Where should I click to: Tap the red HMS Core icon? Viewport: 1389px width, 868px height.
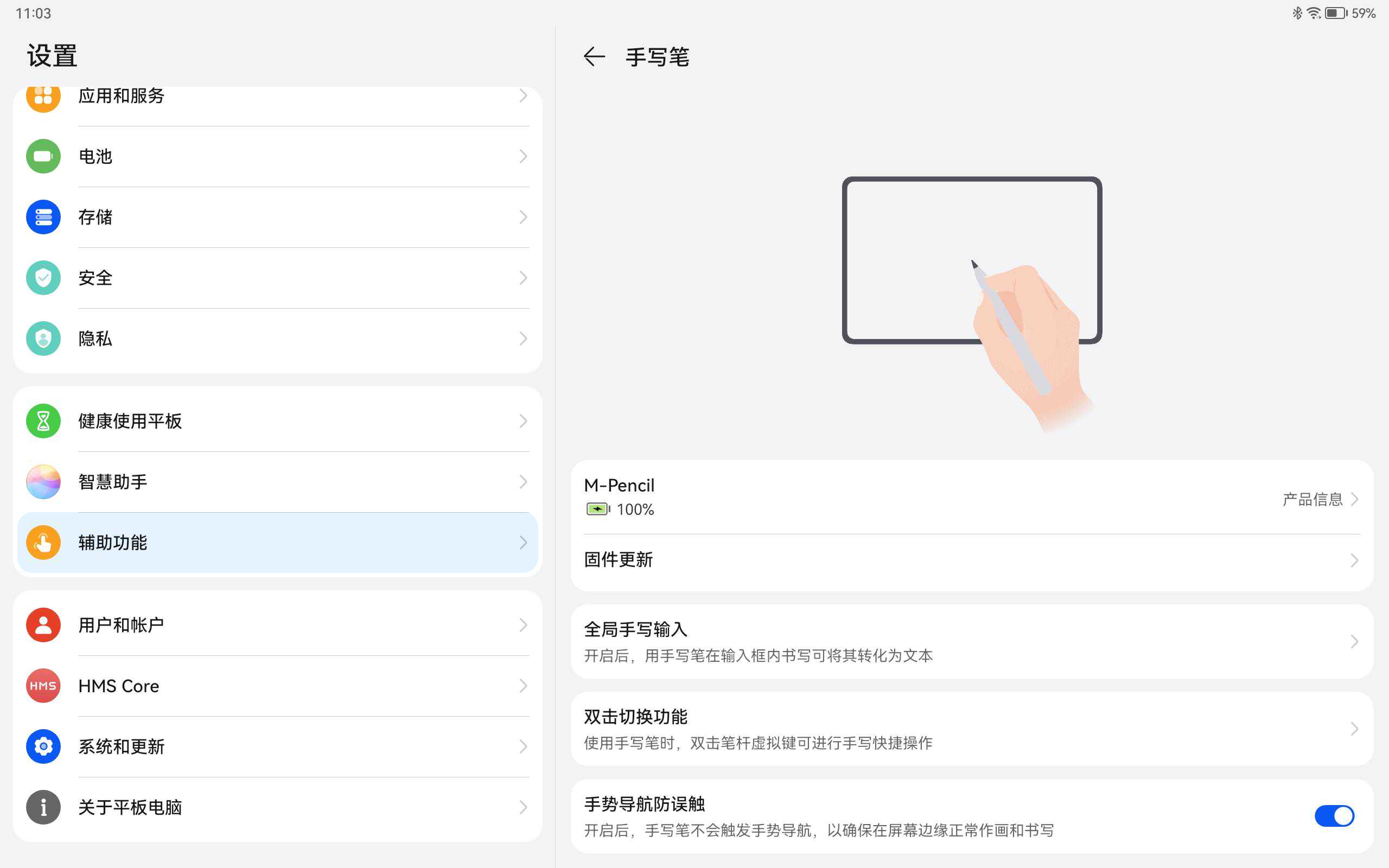point(43,685)
